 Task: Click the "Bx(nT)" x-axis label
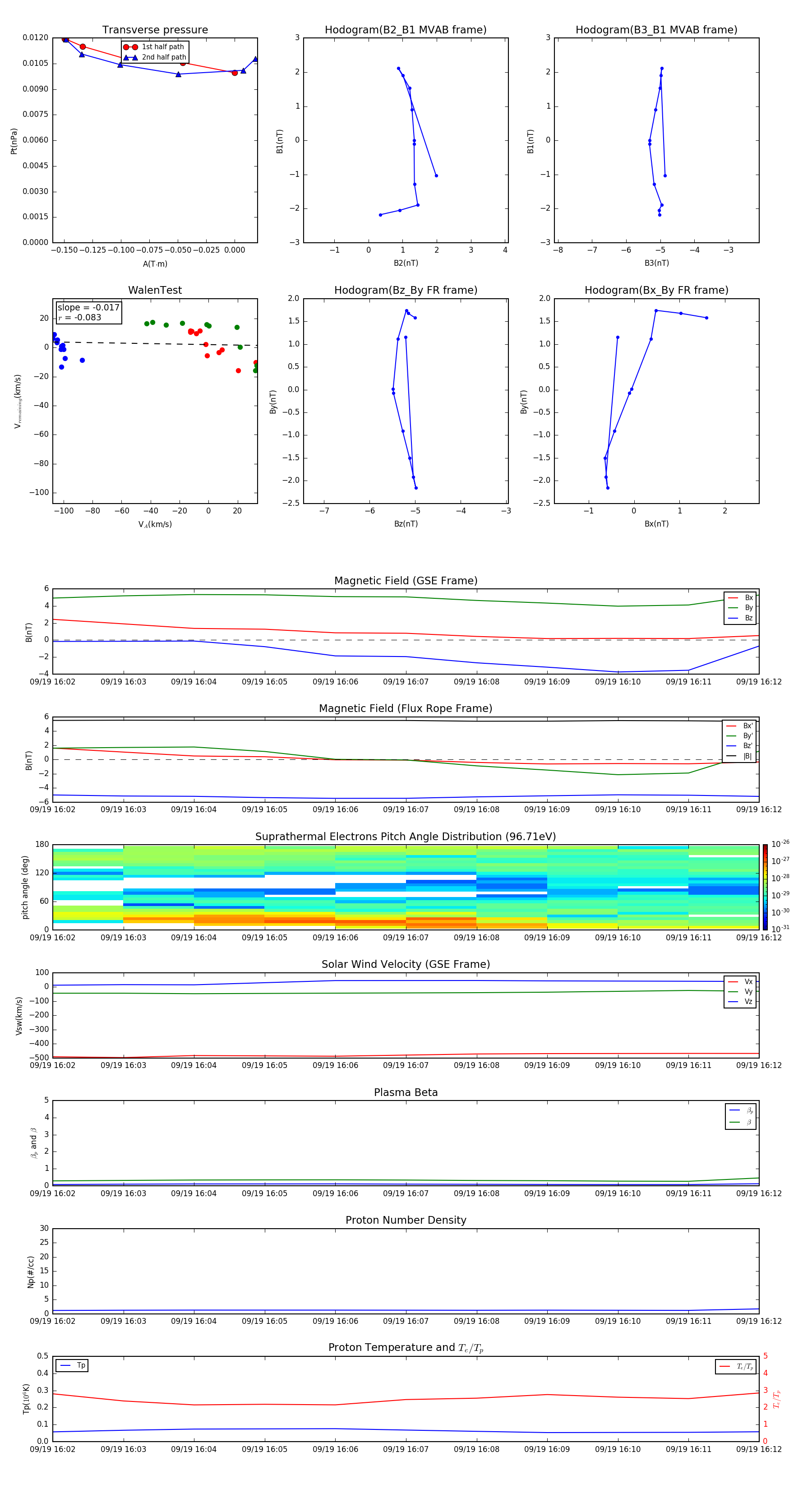[x=656, y=524]
